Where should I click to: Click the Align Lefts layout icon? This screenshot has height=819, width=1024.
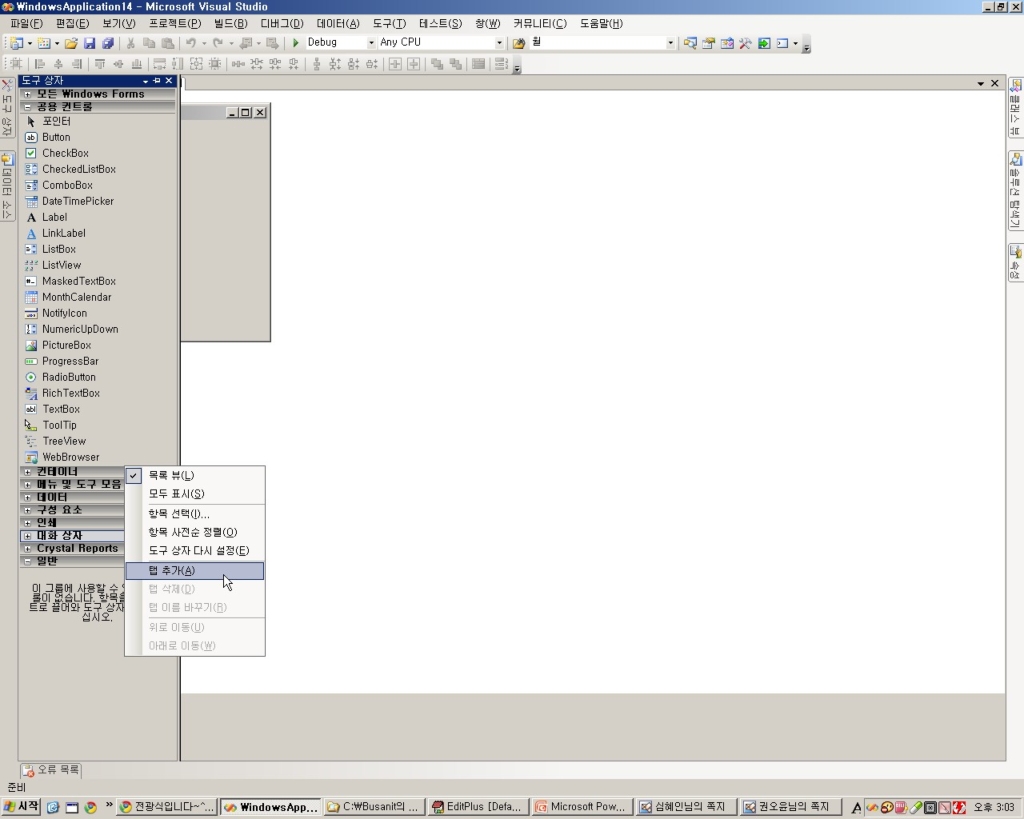coord(40,64)
